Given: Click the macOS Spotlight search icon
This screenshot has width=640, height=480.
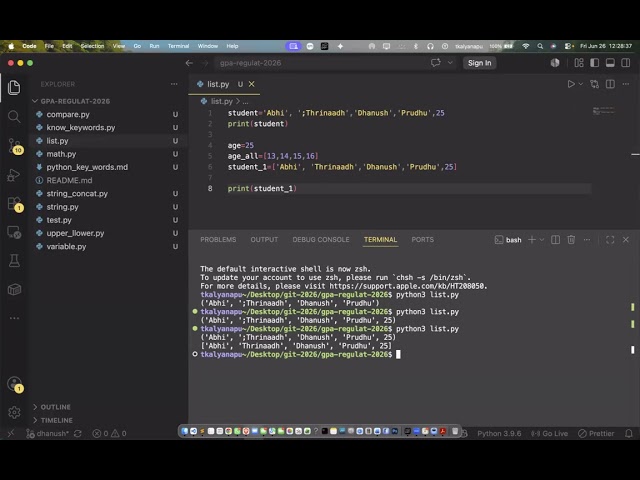Looking at the screenshot, I should click(540, 46).
